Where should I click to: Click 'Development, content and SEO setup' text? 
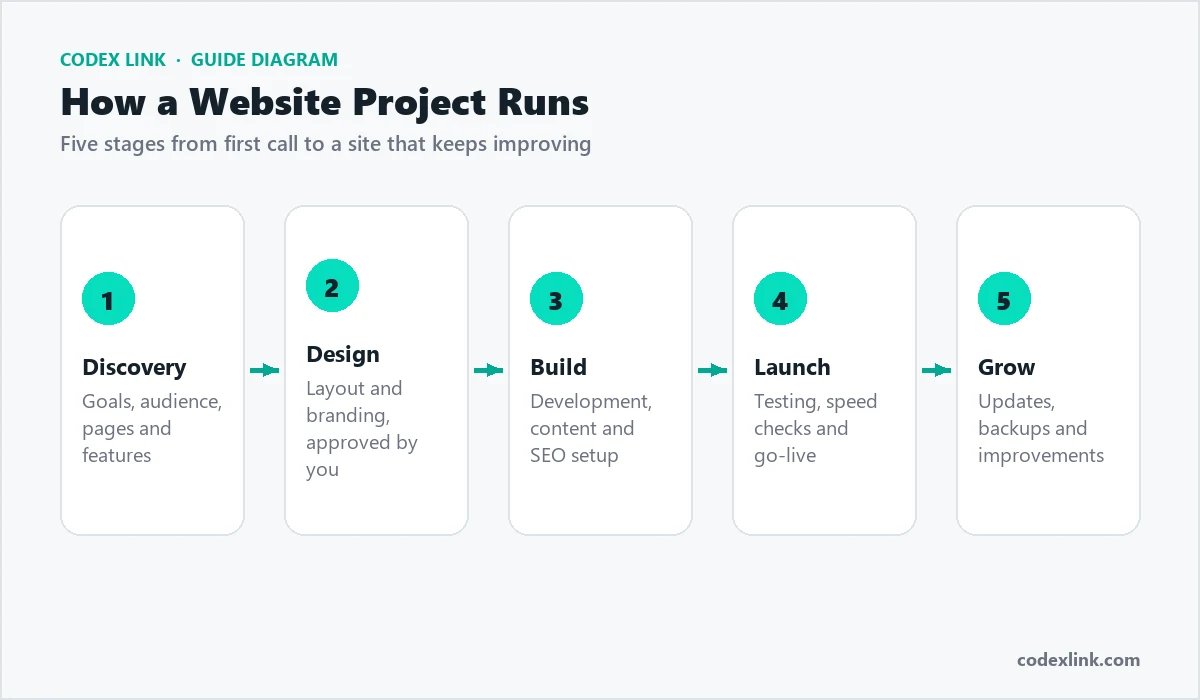click(x=591, y=428)
